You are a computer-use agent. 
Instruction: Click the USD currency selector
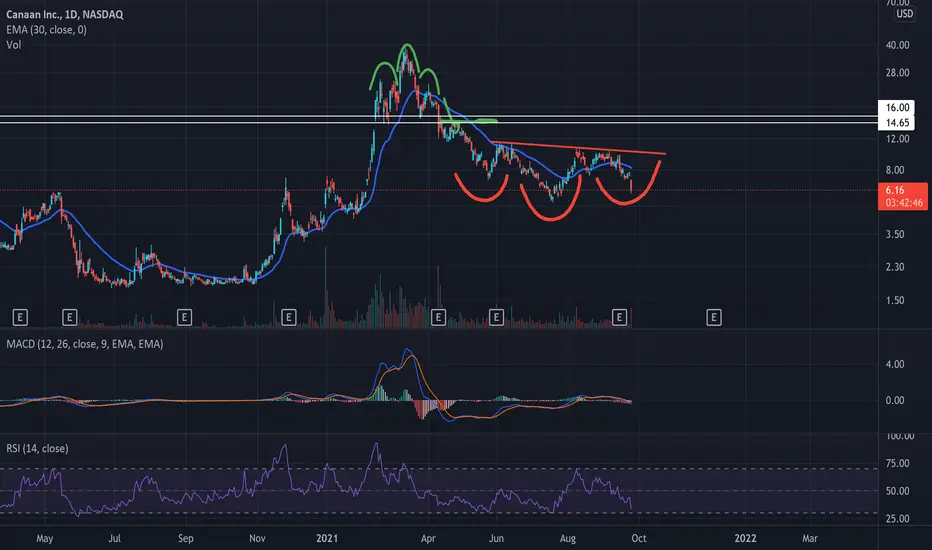[905, 14]
